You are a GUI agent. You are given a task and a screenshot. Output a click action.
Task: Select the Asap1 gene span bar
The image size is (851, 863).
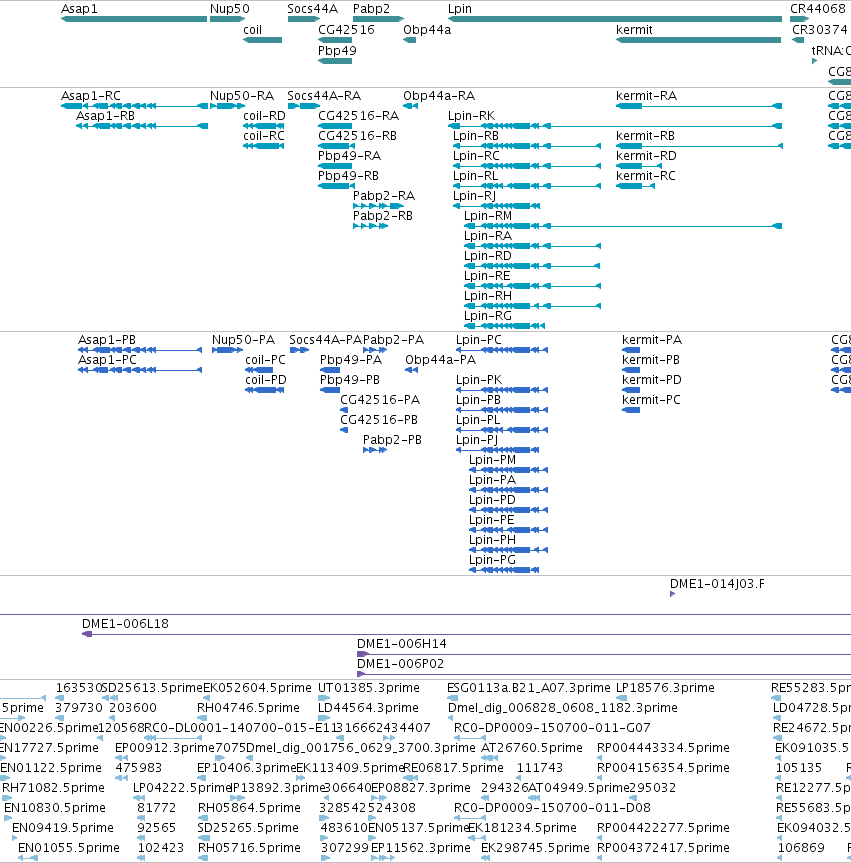pyautogui.click(x=134, y=19)
